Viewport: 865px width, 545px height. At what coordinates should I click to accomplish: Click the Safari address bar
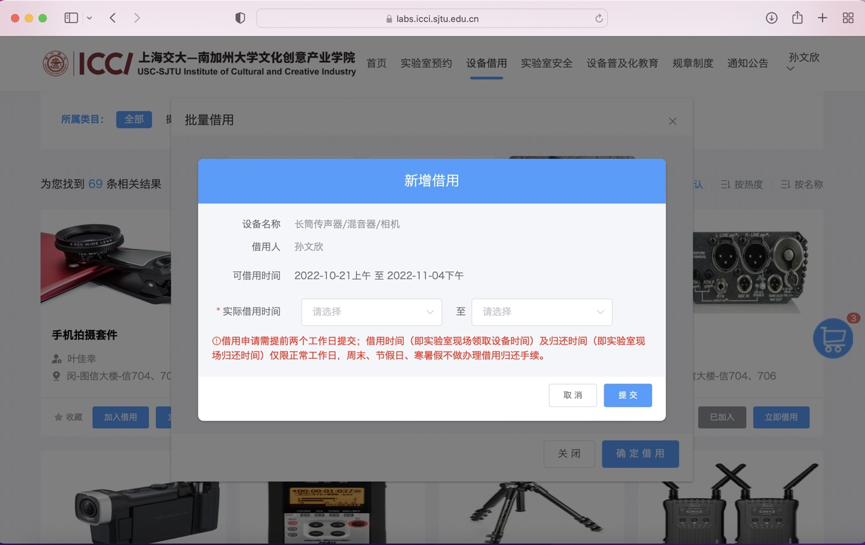coord(432,18)
